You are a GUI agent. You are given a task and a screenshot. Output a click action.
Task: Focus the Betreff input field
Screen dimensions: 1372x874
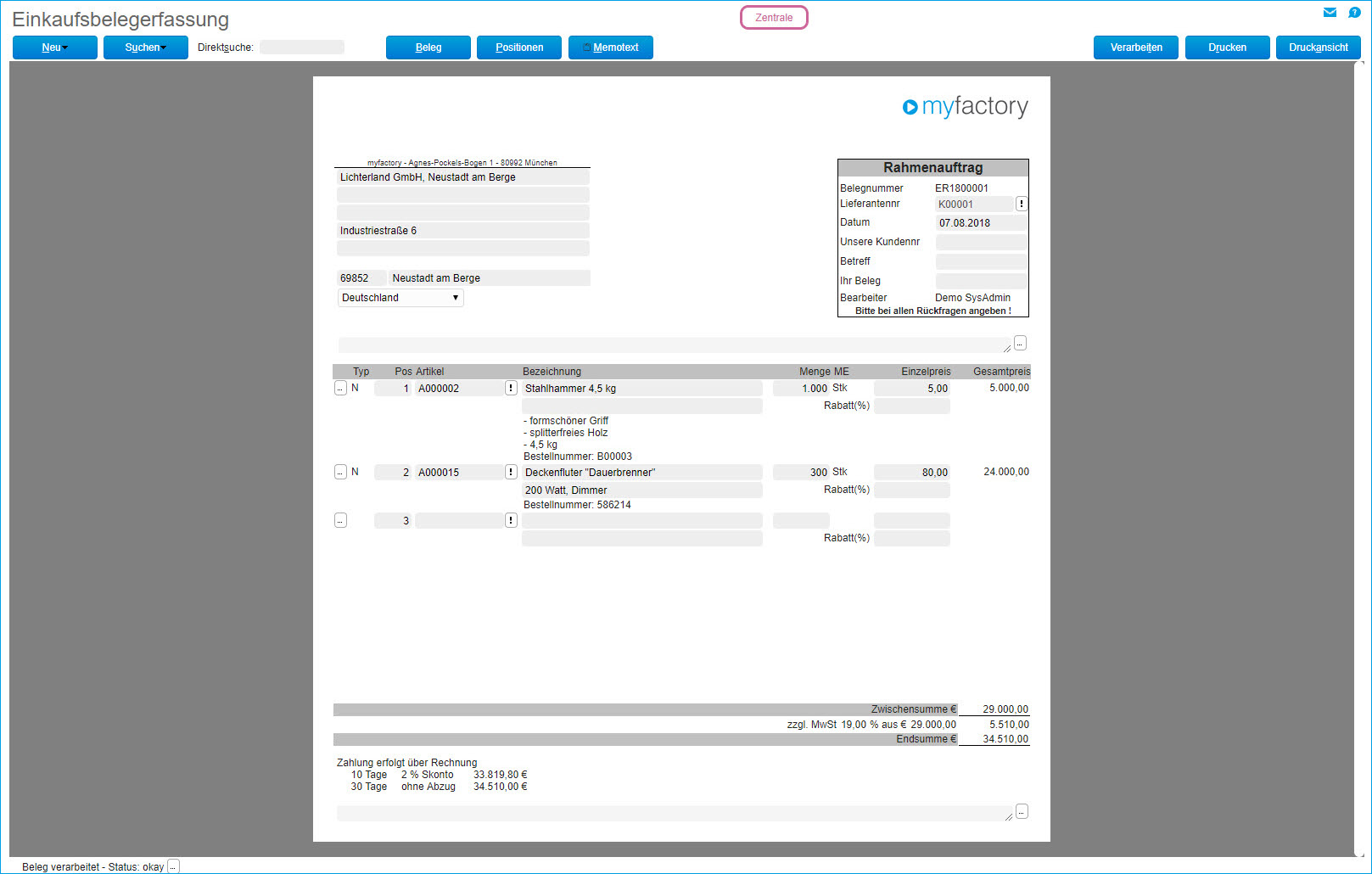pos(982,261)
